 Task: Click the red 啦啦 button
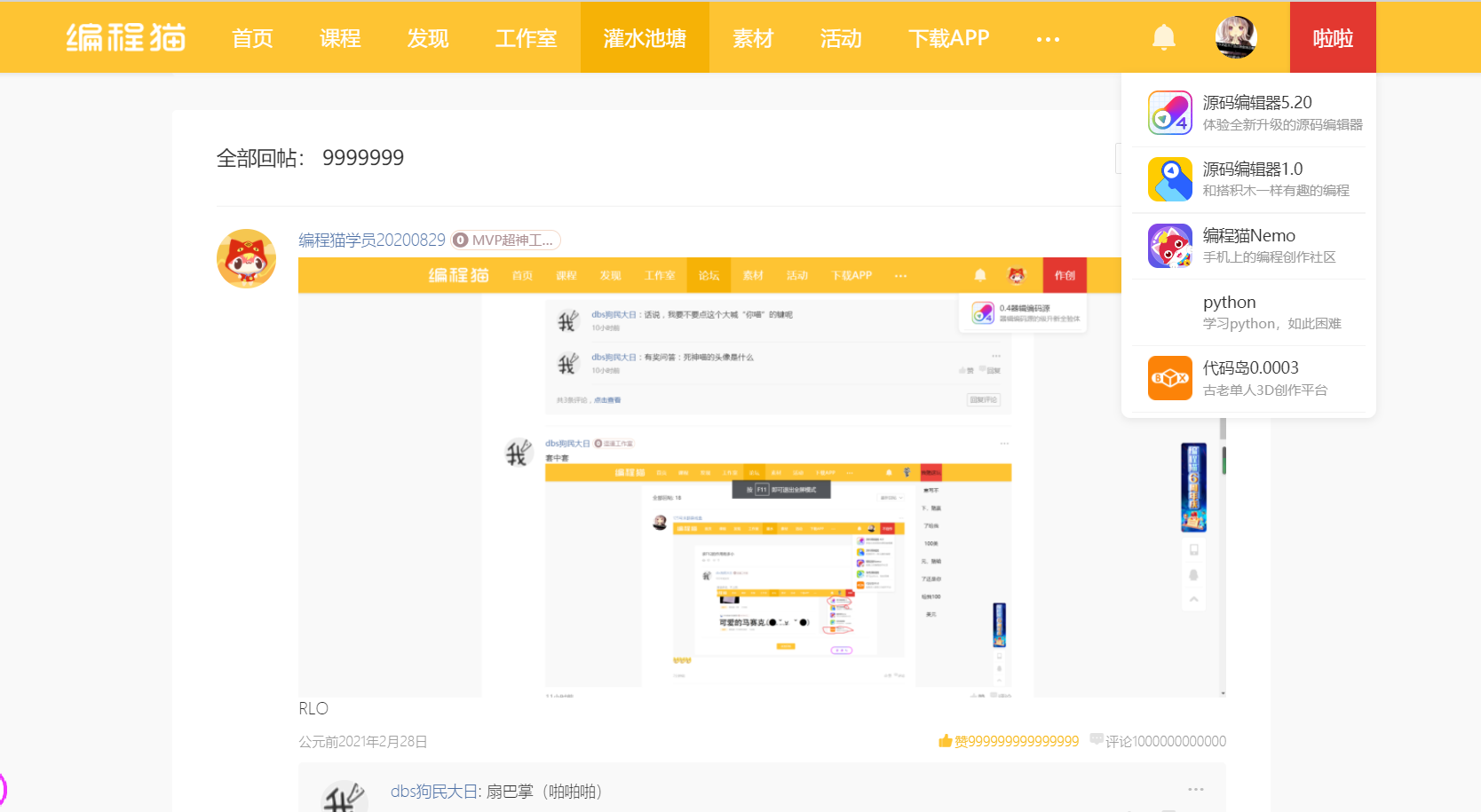1333,37
